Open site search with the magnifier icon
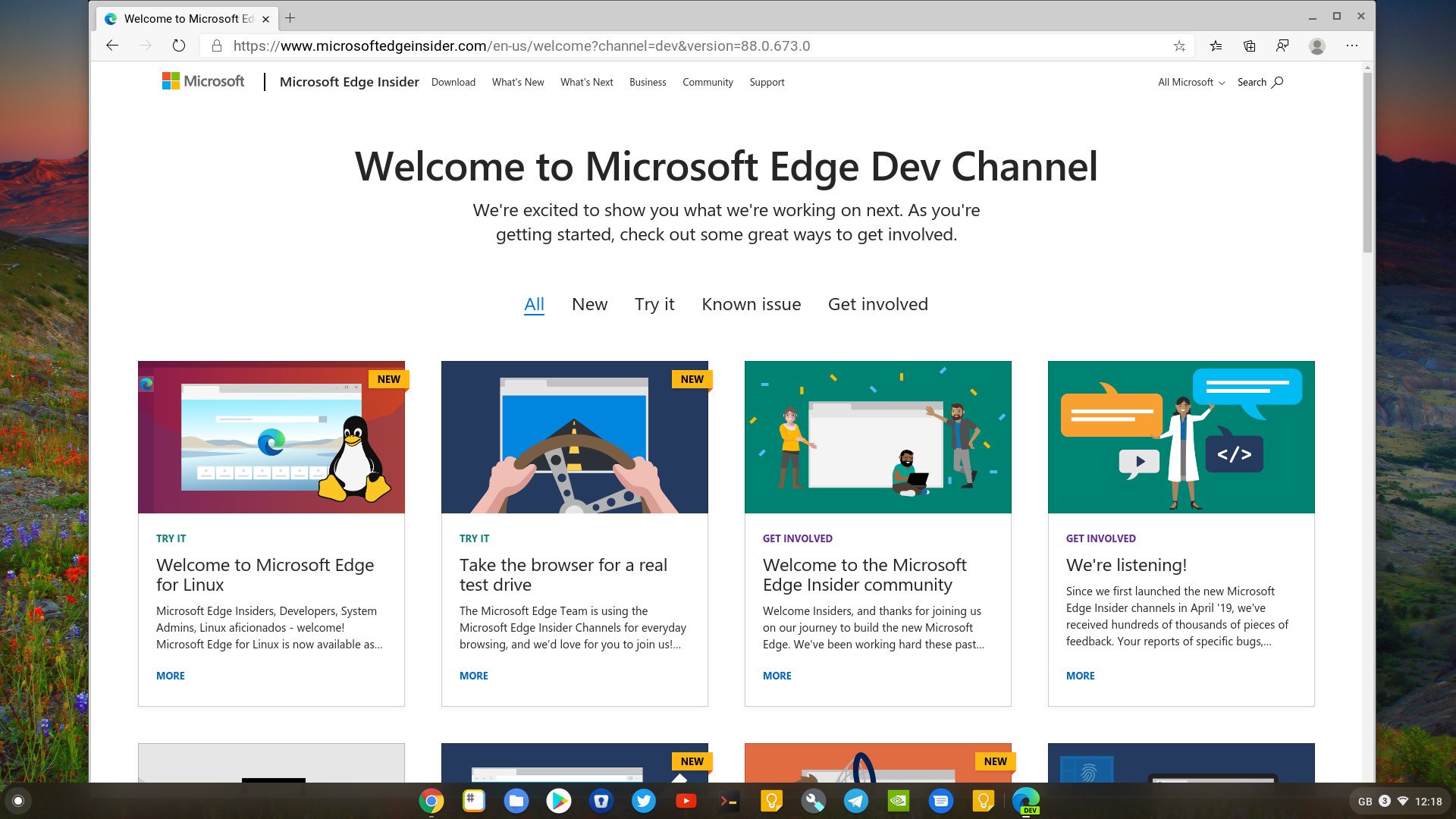The height and width of the screenshot is (819, 1456). [1277, 82]
